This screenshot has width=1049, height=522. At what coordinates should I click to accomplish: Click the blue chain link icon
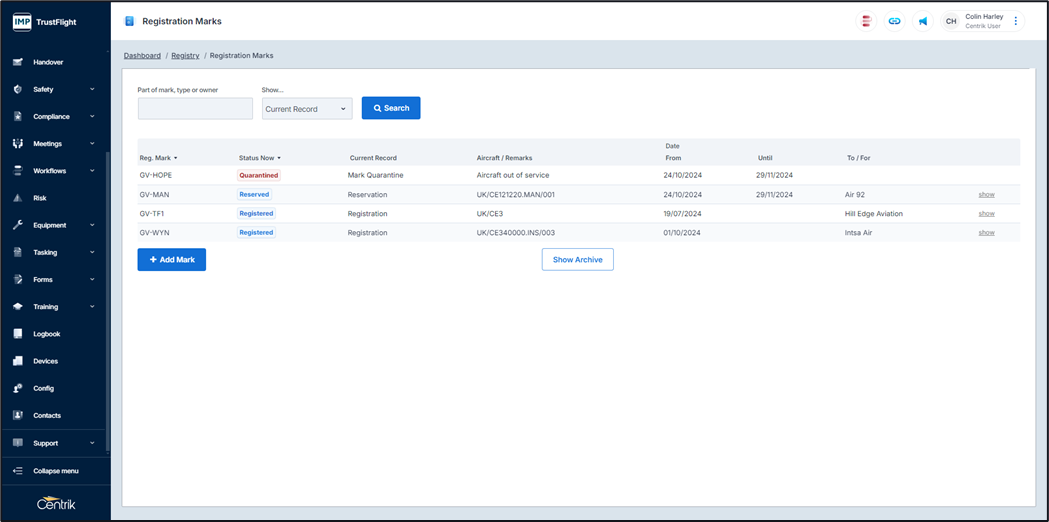[x=895, y=21]
